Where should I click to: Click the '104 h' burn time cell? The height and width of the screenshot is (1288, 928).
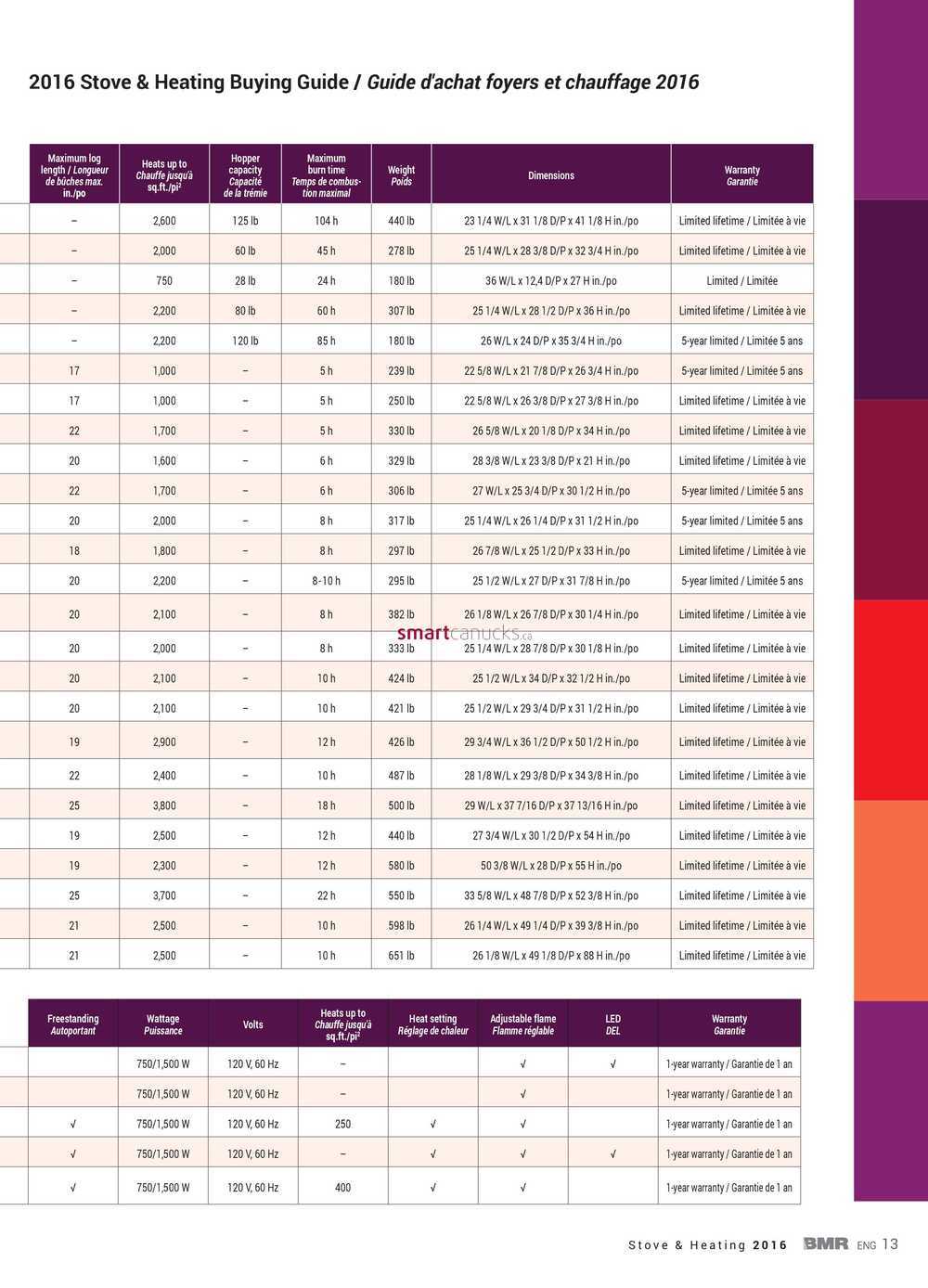[327, 221]
